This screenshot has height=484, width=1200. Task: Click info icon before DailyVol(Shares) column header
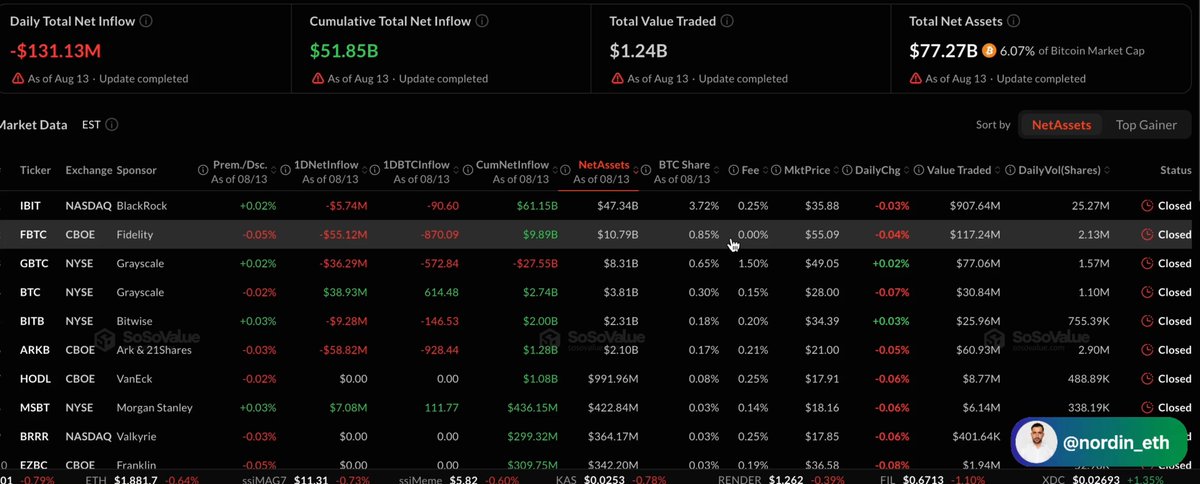1010,170
